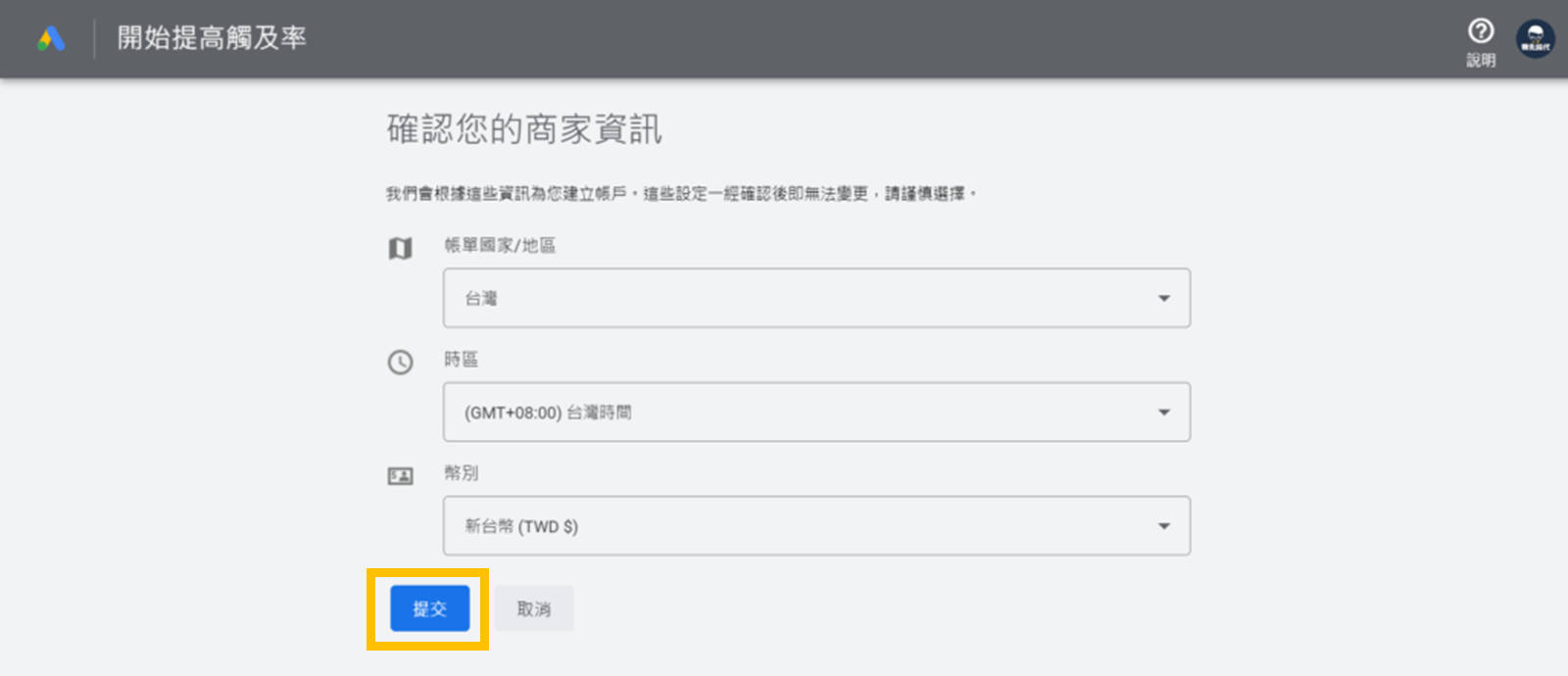Viewport: 1568px width, 676px height.
Task: Click the currency card icon beside 幣別
Action: pyautogui.click(x=400, y=476)
